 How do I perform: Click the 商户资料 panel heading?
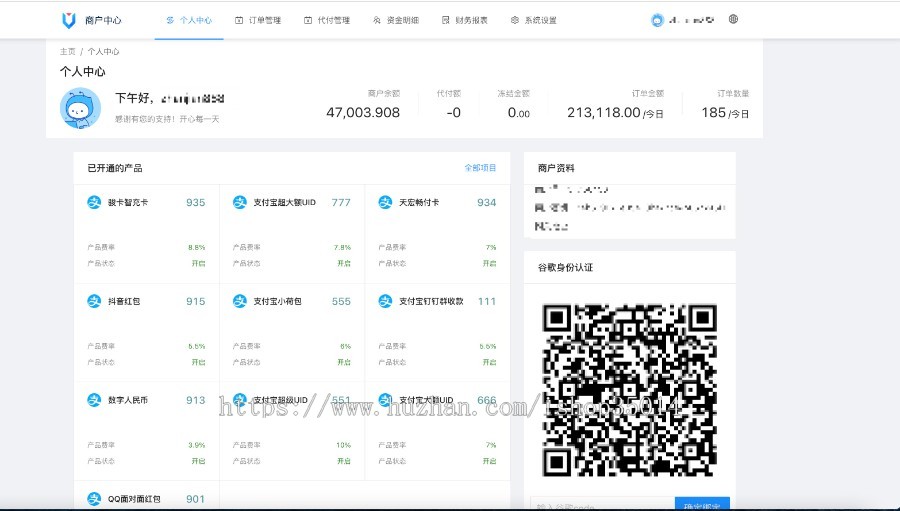tap(556, 168)
